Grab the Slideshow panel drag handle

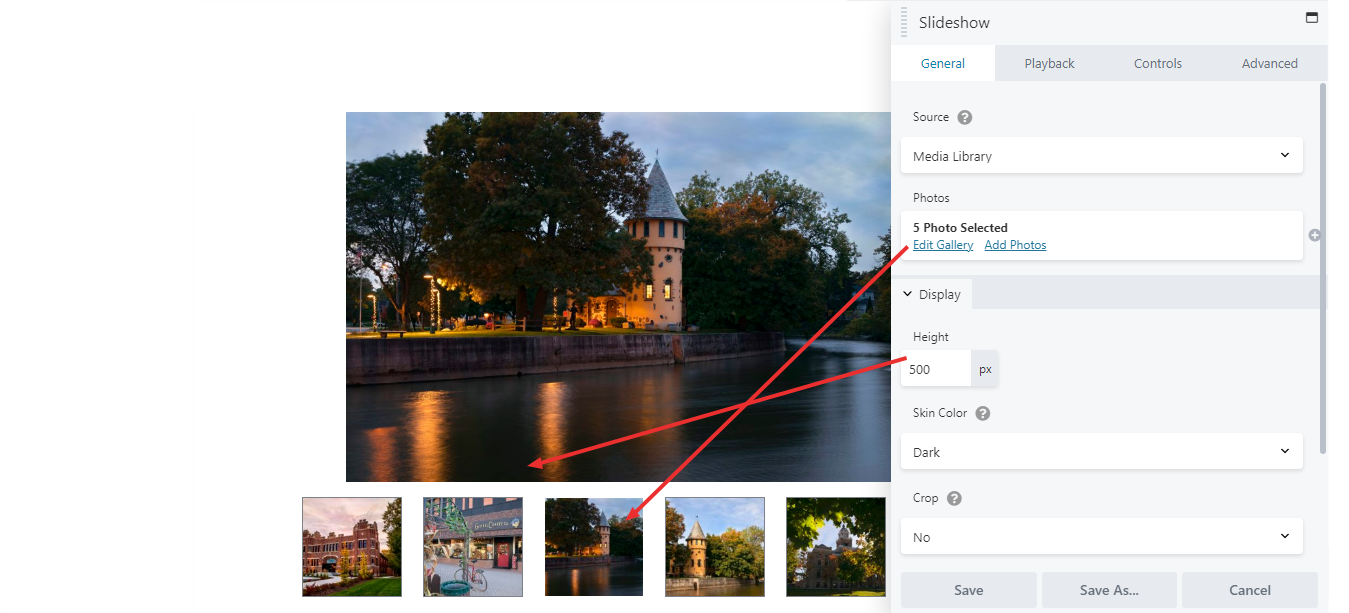pos(904,22)
